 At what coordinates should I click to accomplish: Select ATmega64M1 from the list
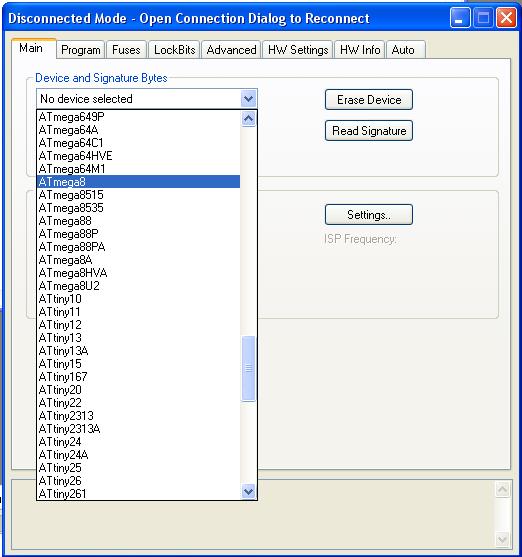(139, 169)
